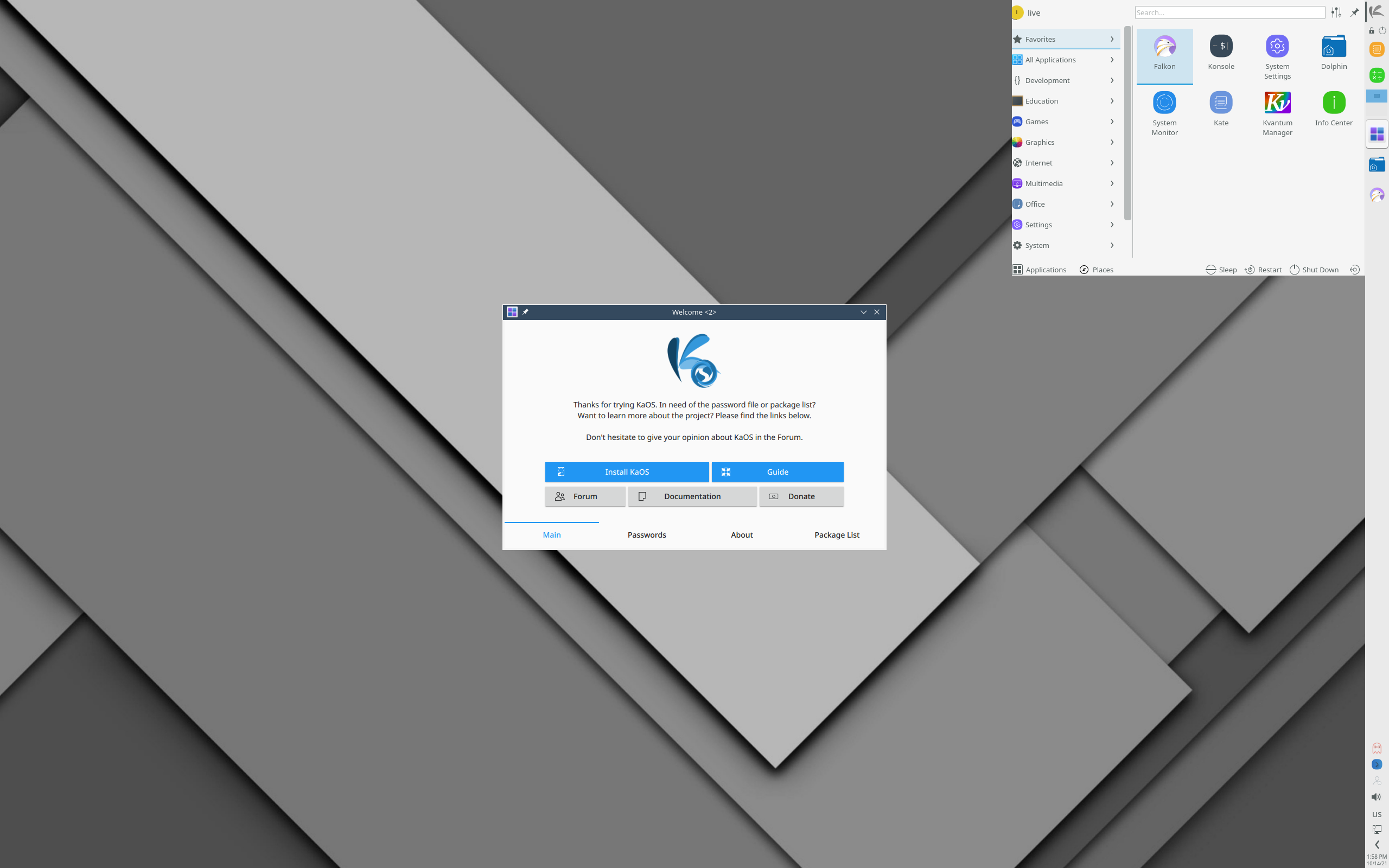Open the US keyboard layout indicator

[x=1377, y=814]
